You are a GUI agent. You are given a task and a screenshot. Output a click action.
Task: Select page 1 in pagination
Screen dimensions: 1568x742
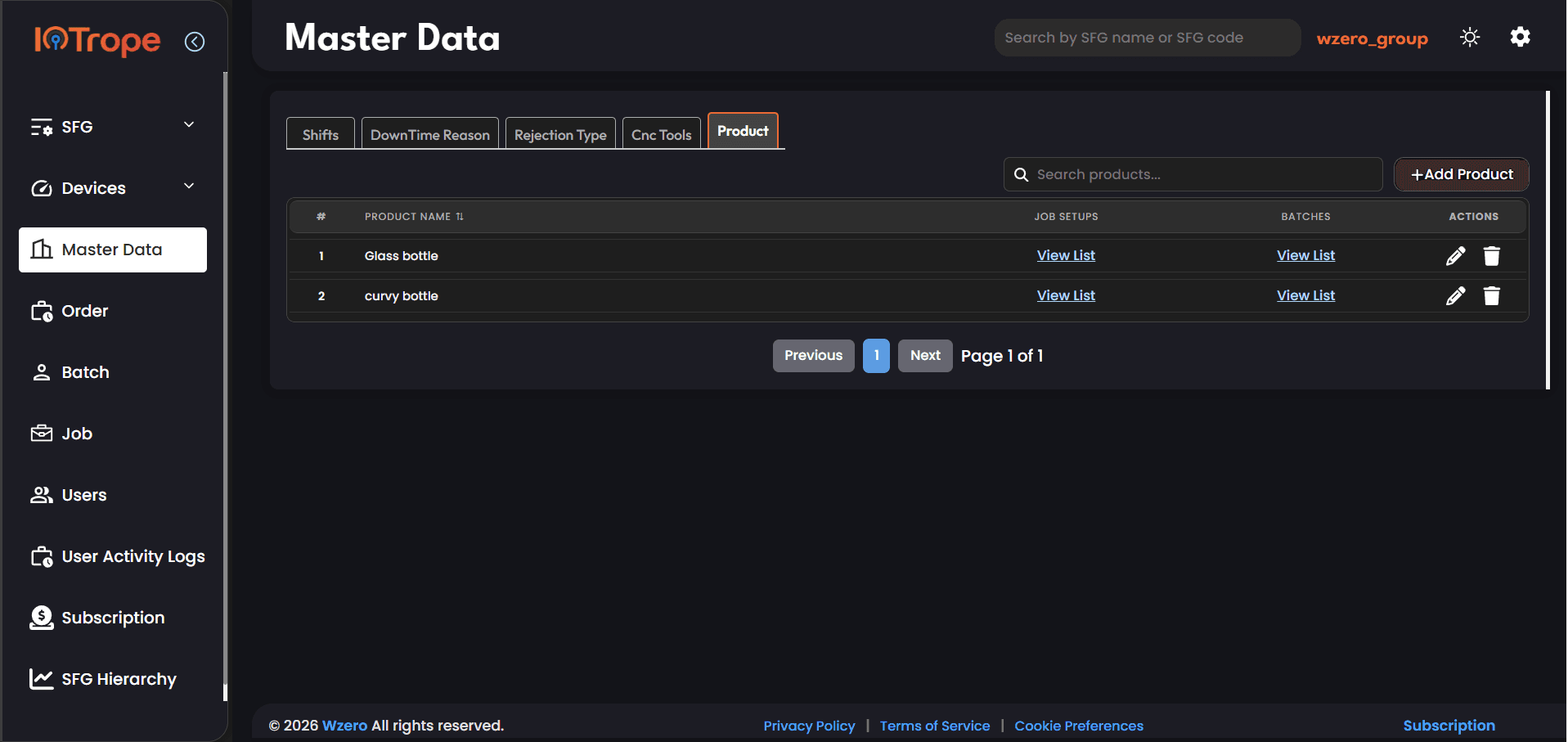click(876, 356)
